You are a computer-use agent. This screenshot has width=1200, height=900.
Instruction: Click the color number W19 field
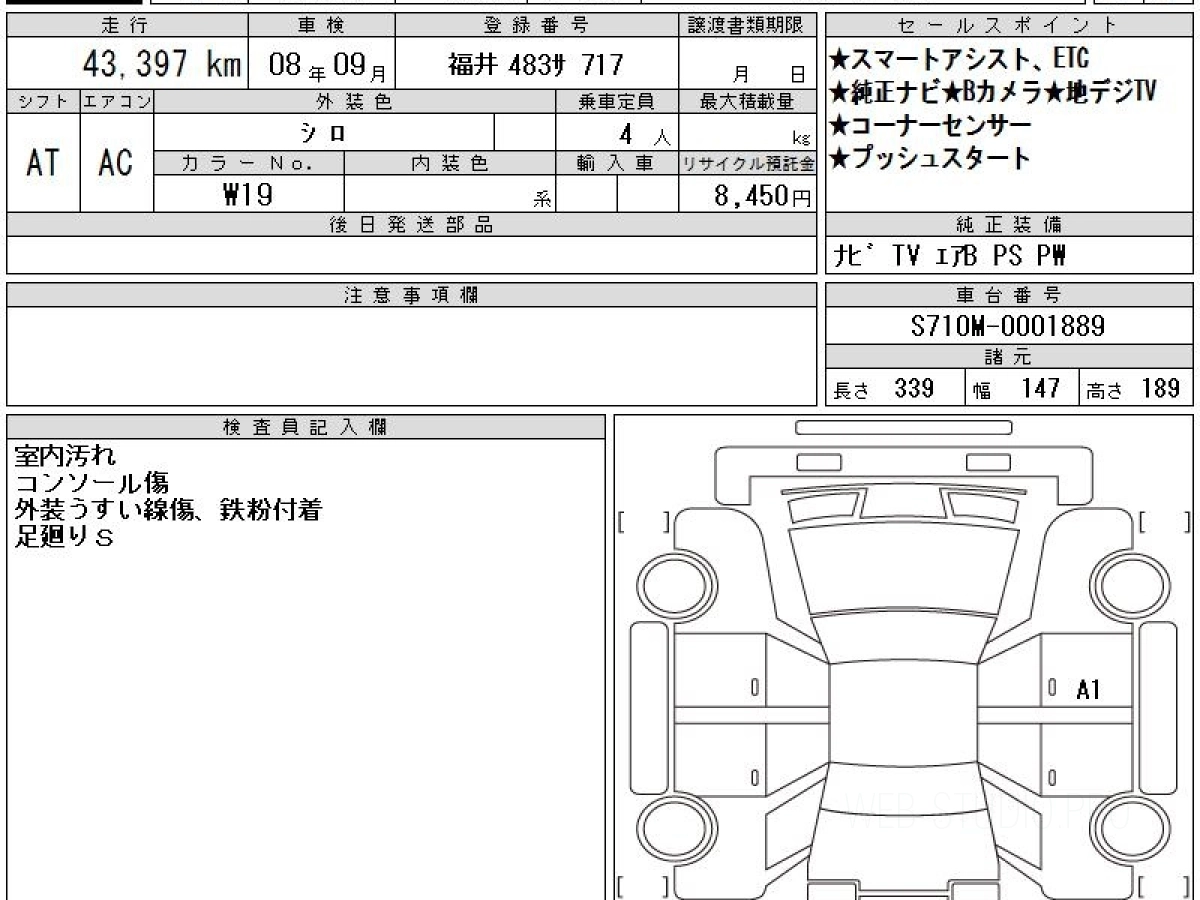coord(249,194)
